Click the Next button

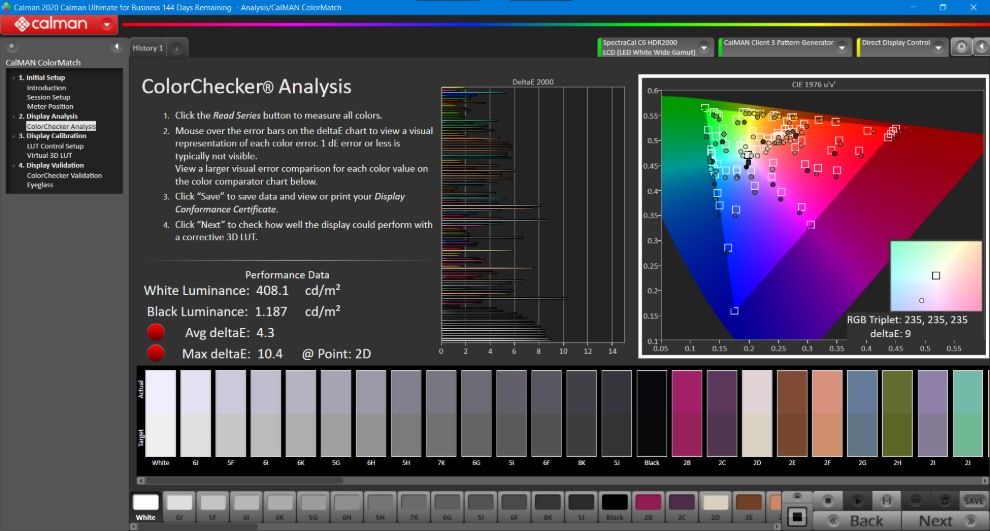point(944,521)
